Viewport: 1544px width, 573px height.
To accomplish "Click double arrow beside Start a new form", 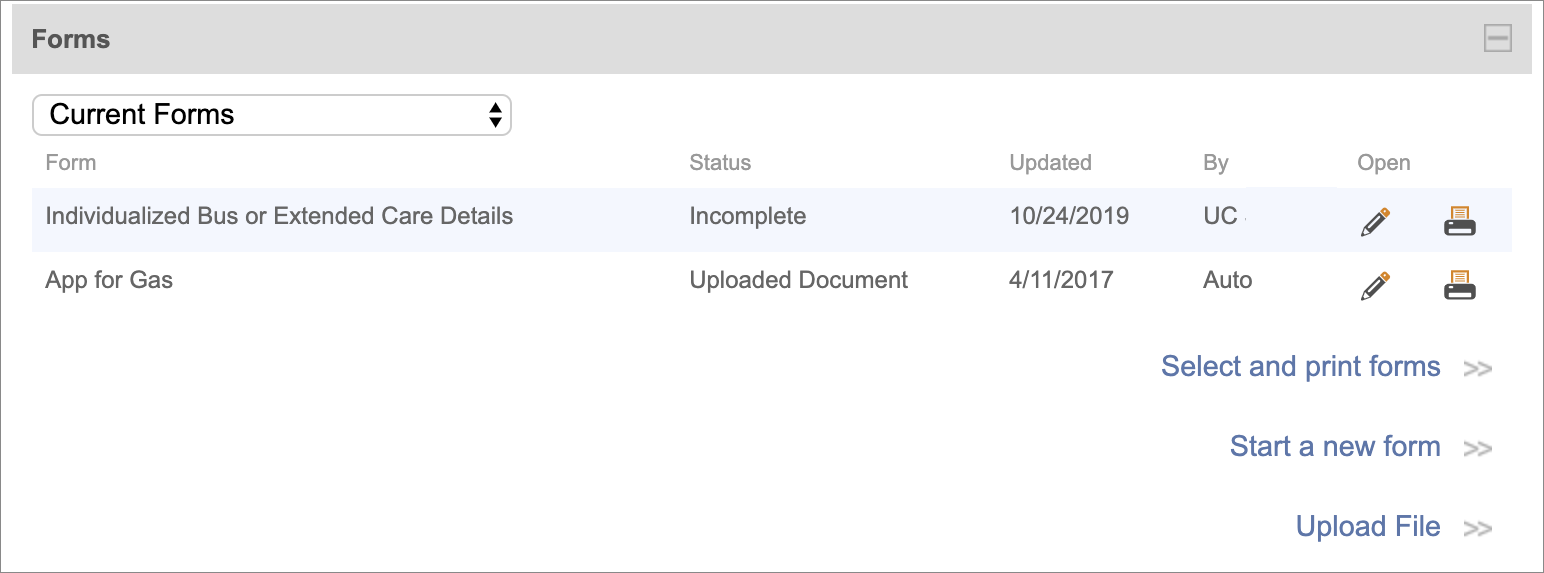I will 1477,449.
